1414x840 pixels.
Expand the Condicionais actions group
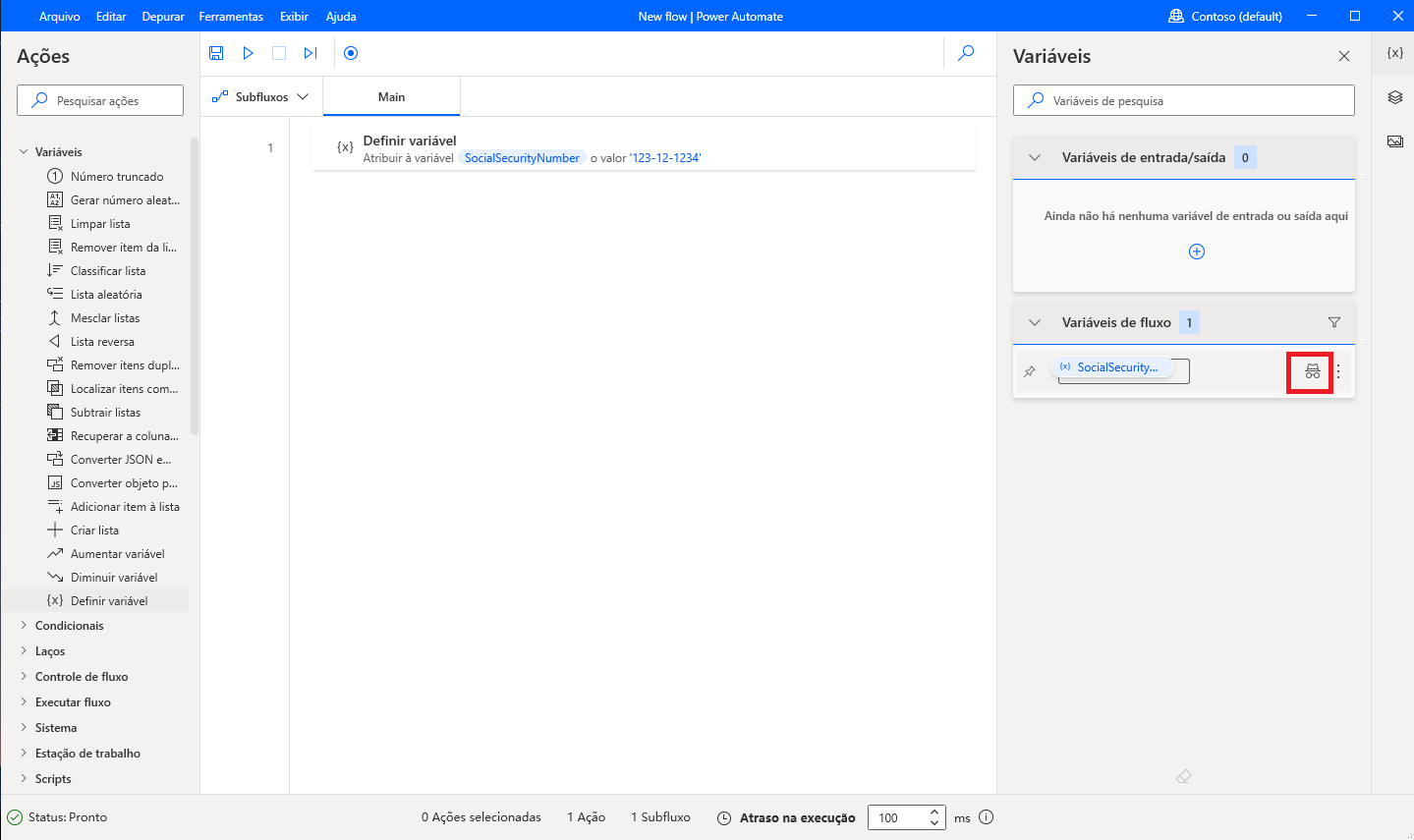pos(24,626)
